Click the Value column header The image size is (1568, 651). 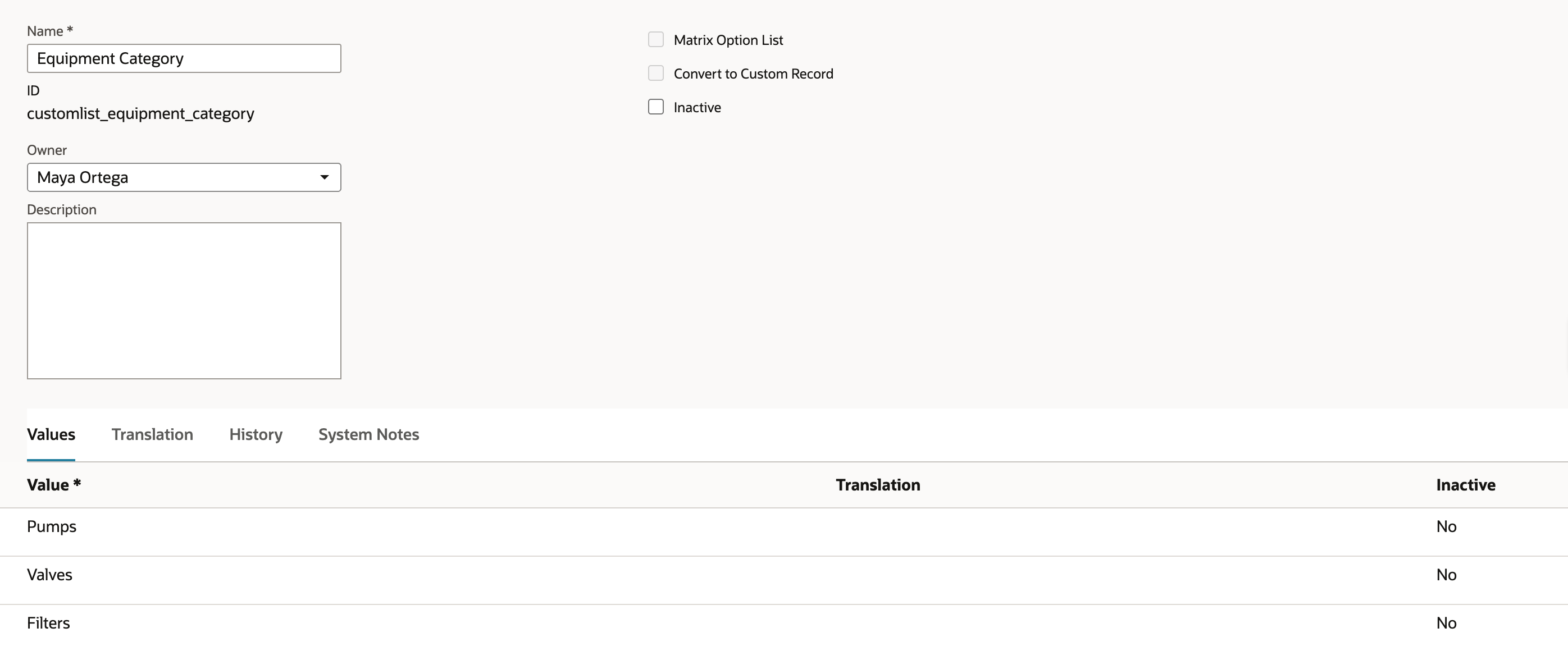[53, 485]
